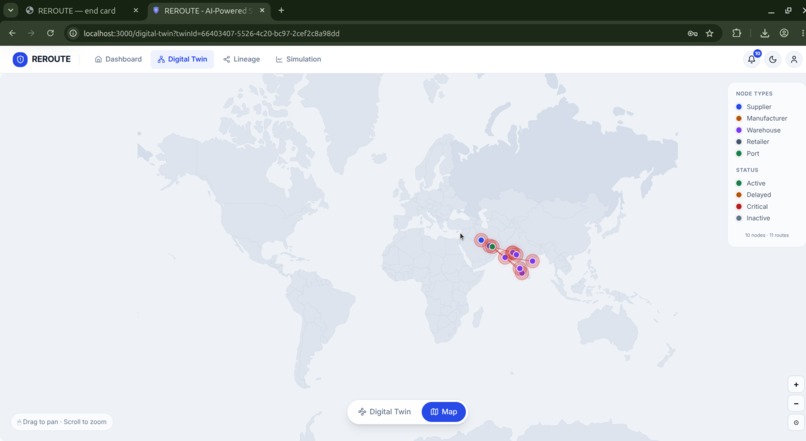Click 'Supplier' in the legend

pyautogui.click(x=759, y=107)
